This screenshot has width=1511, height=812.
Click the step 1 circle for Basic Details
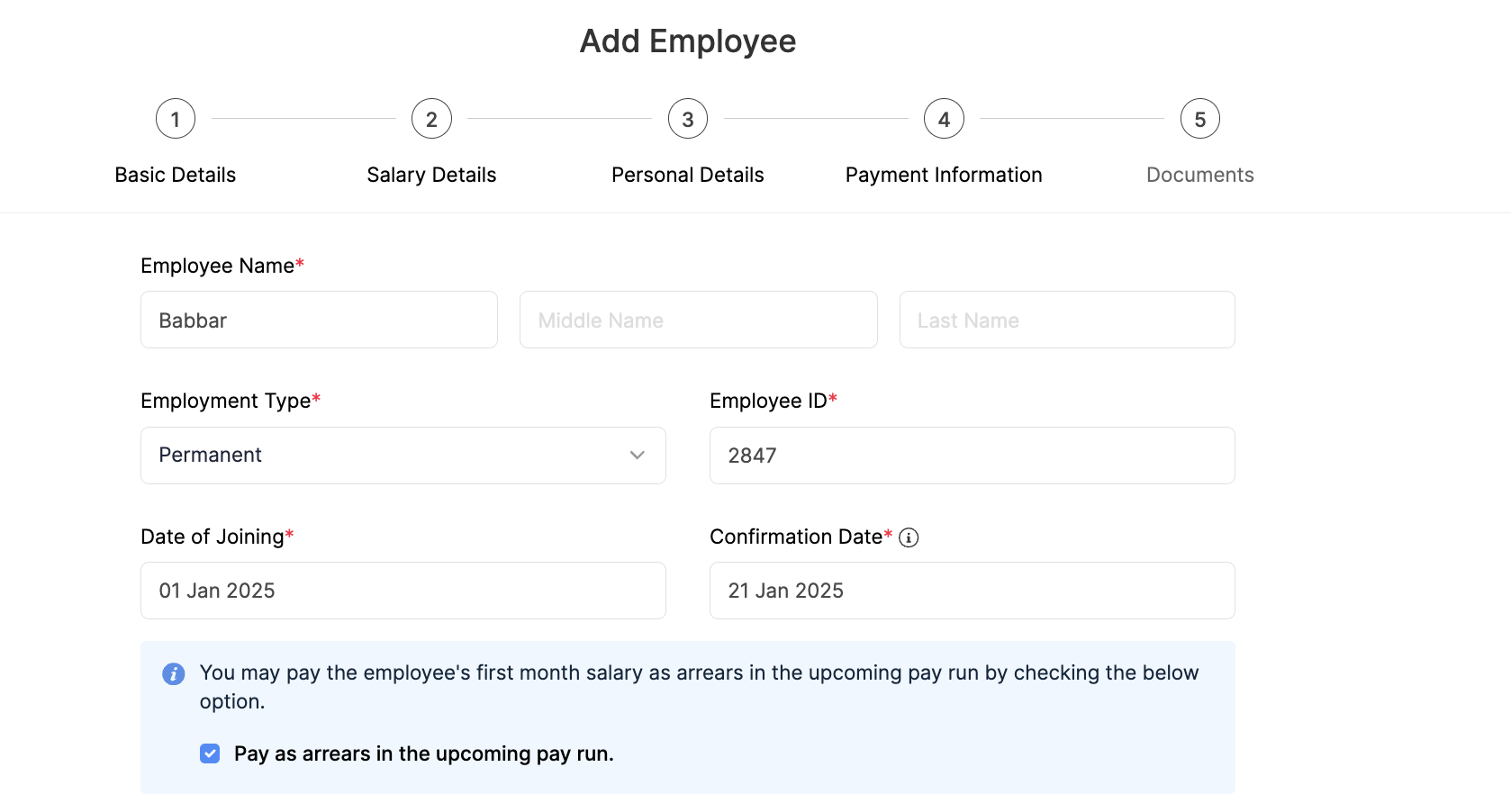pos(175,117)
